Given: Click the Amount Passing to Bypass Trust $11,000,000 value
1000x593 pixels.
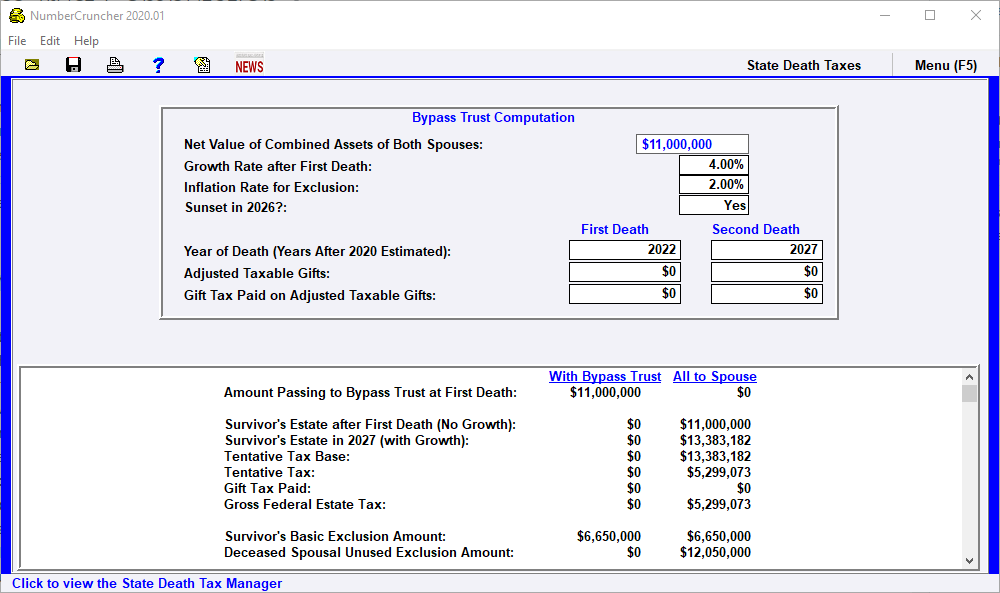Looking at the screenshot, I should [x=605, y=393].
